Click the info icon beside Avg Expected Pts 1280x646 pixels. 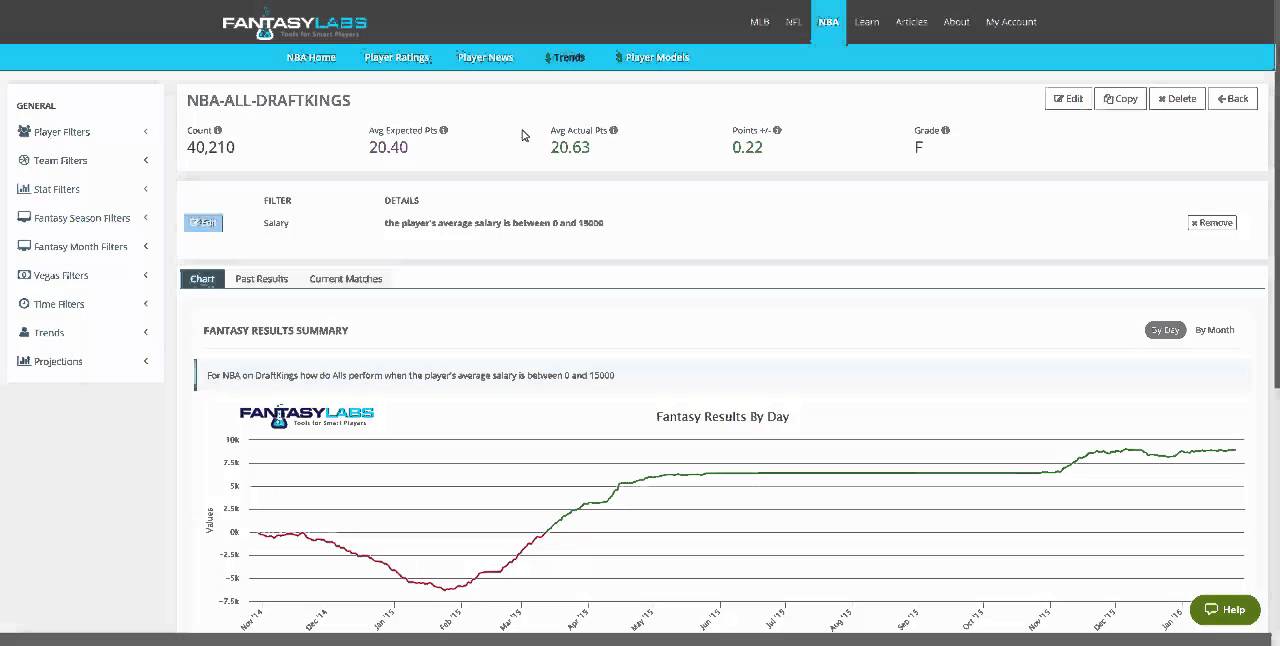[x=444, y=130]
